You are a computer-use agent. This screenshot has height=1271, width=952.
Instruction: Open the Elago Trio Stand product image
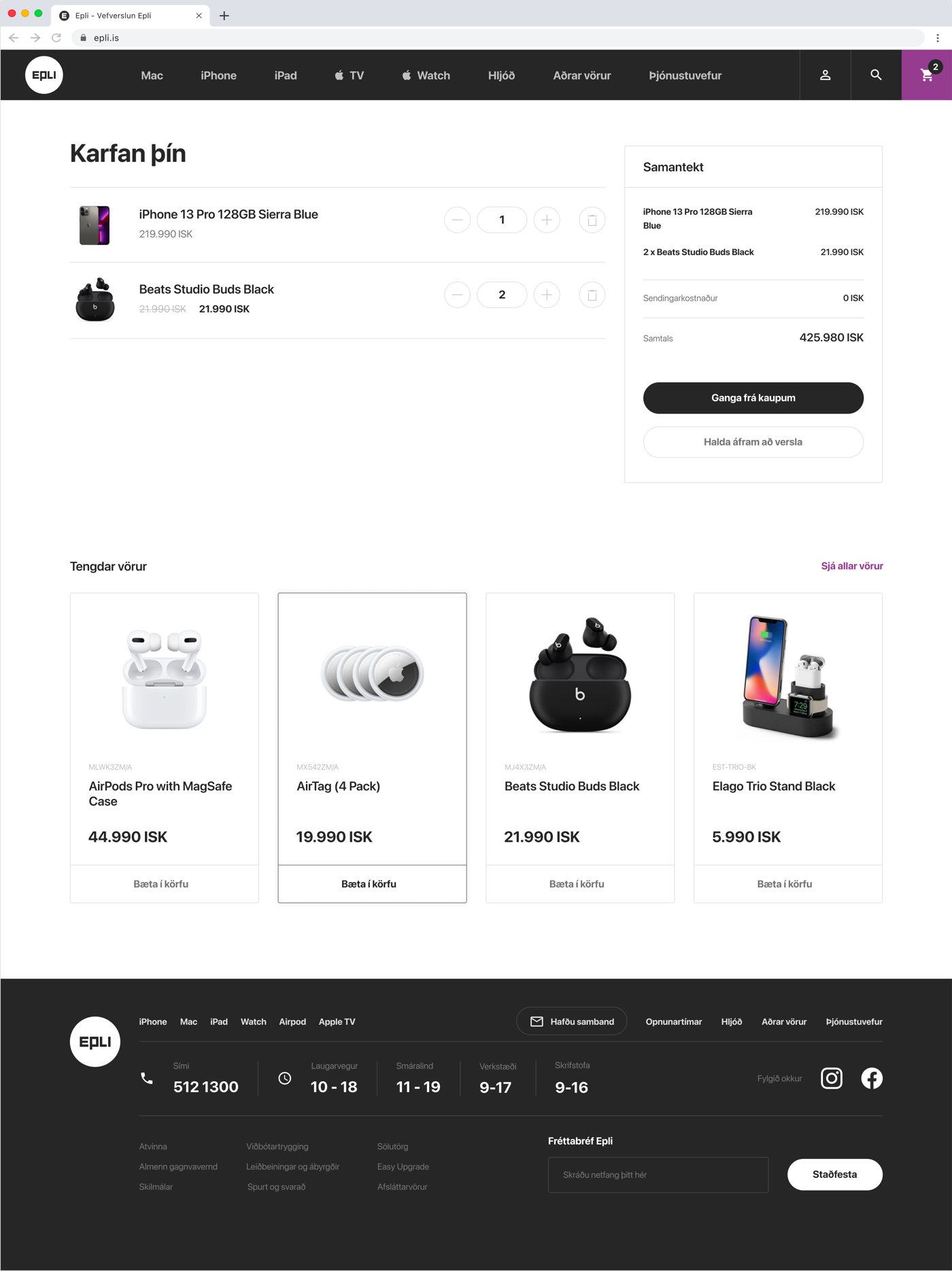788,675
